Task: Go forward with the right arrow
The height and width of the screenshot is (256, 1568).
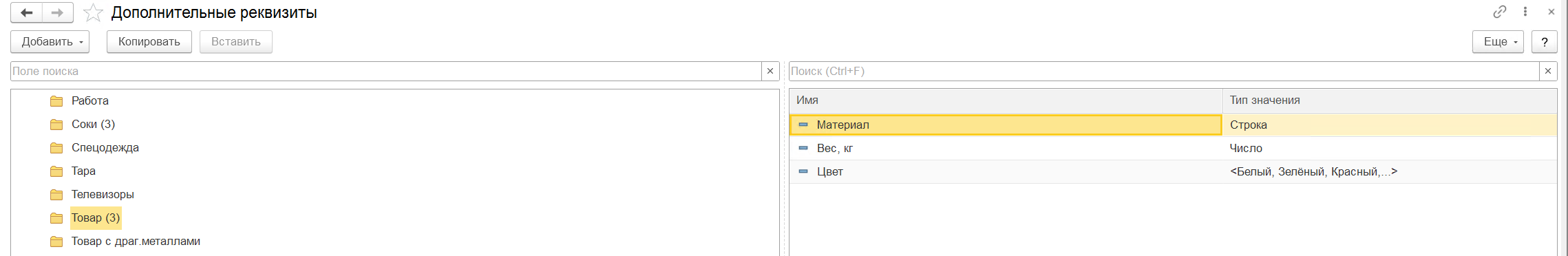Action: [58, 12]
